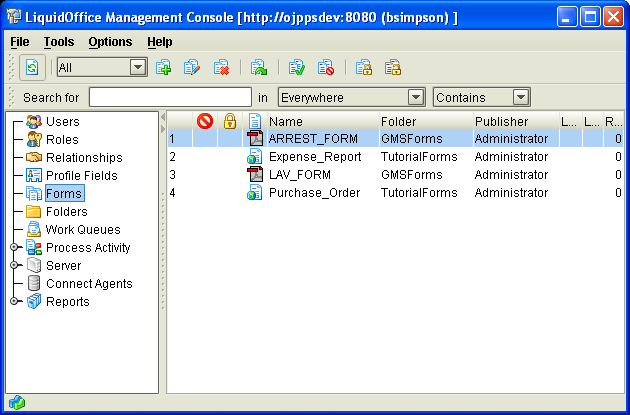Expand the Process Activity tree node
The image size is (630, 415).
(14, 248)
